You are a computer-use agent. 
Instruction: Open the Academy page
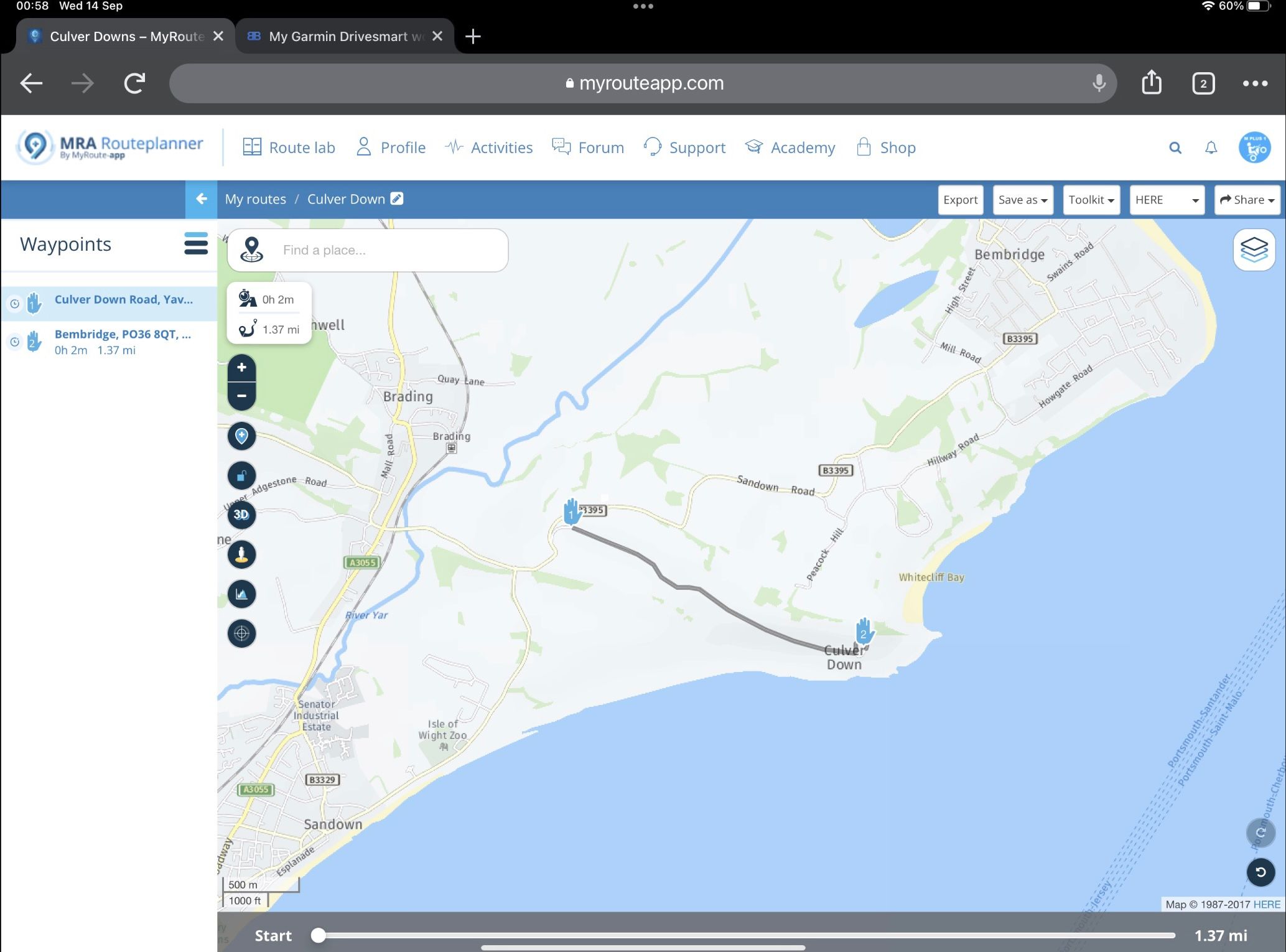[790, 147]
